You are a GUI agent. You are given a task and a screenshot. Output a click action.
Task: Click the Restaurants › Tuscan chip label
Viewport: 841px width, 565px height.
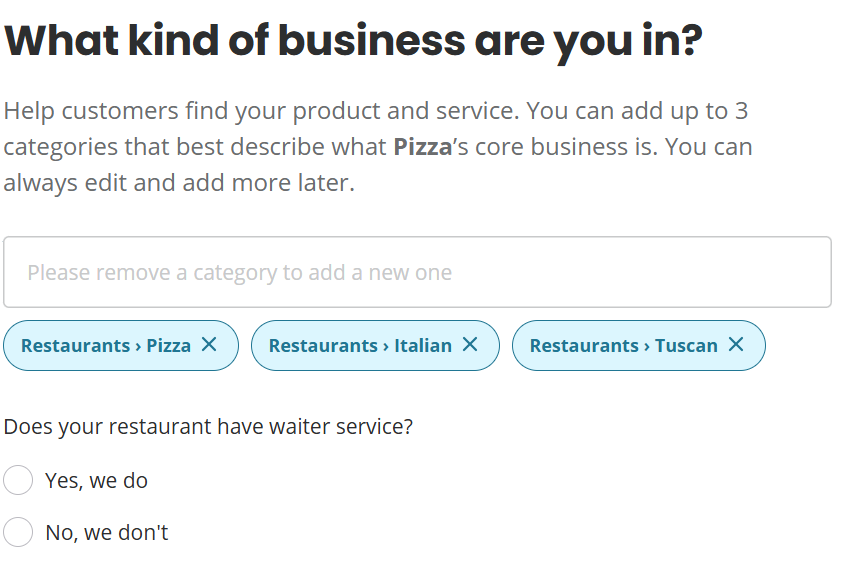tap(623, 346)
